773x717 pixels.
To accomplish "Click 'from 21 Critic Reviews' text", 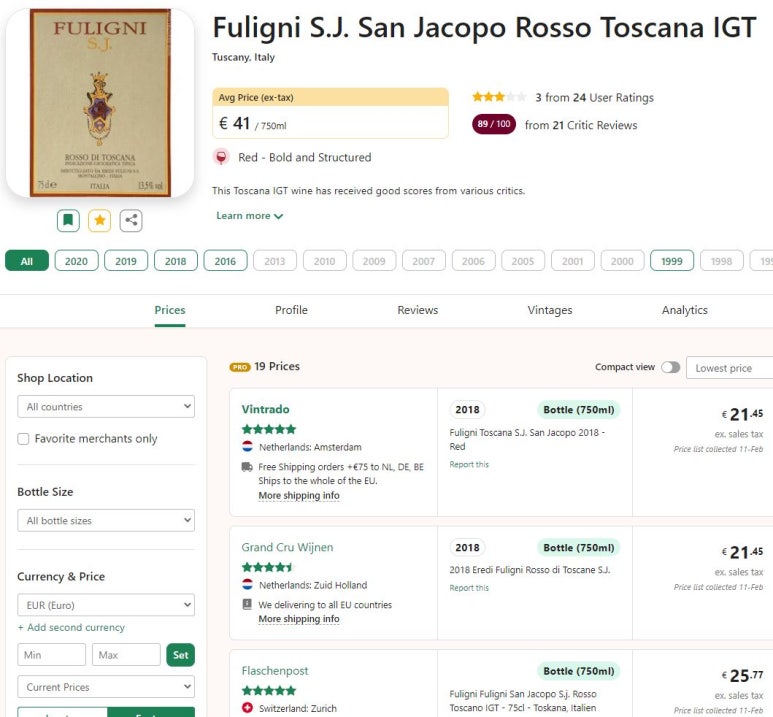I will click(x=581, y=125).
